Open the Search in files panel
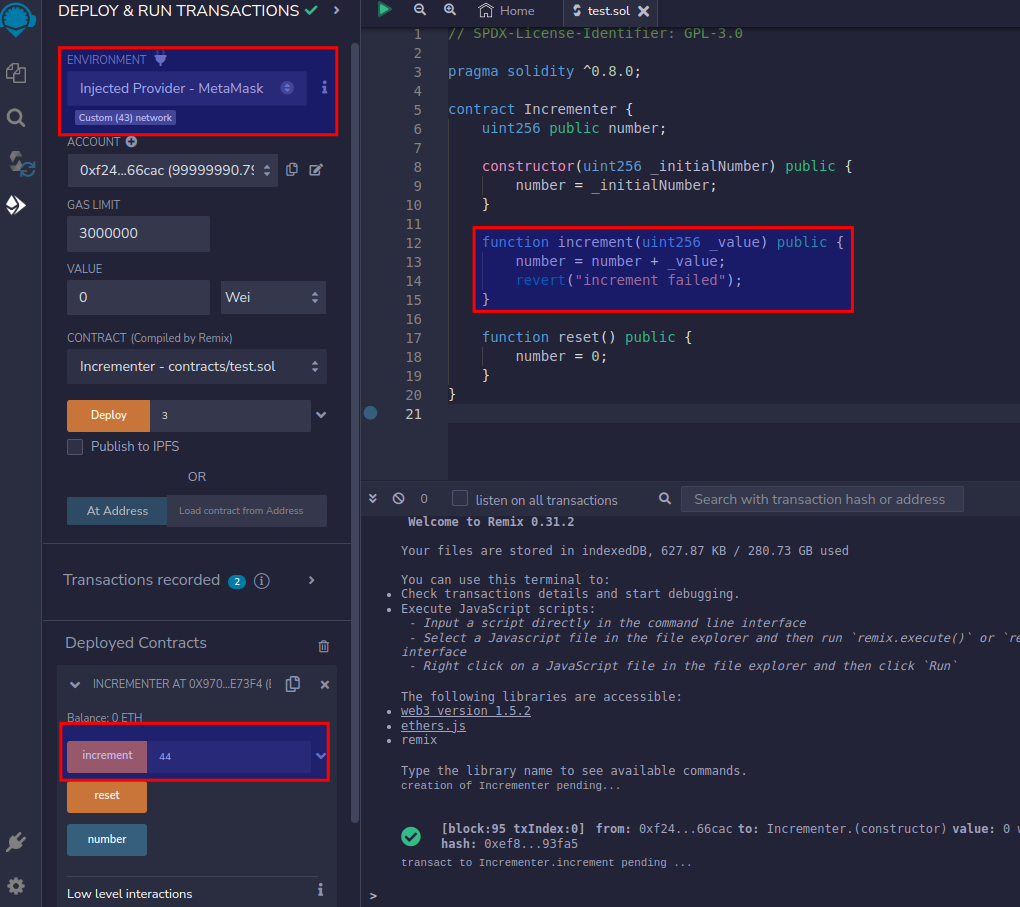The width and height of the screenshot is (1020, 907). 15,117
